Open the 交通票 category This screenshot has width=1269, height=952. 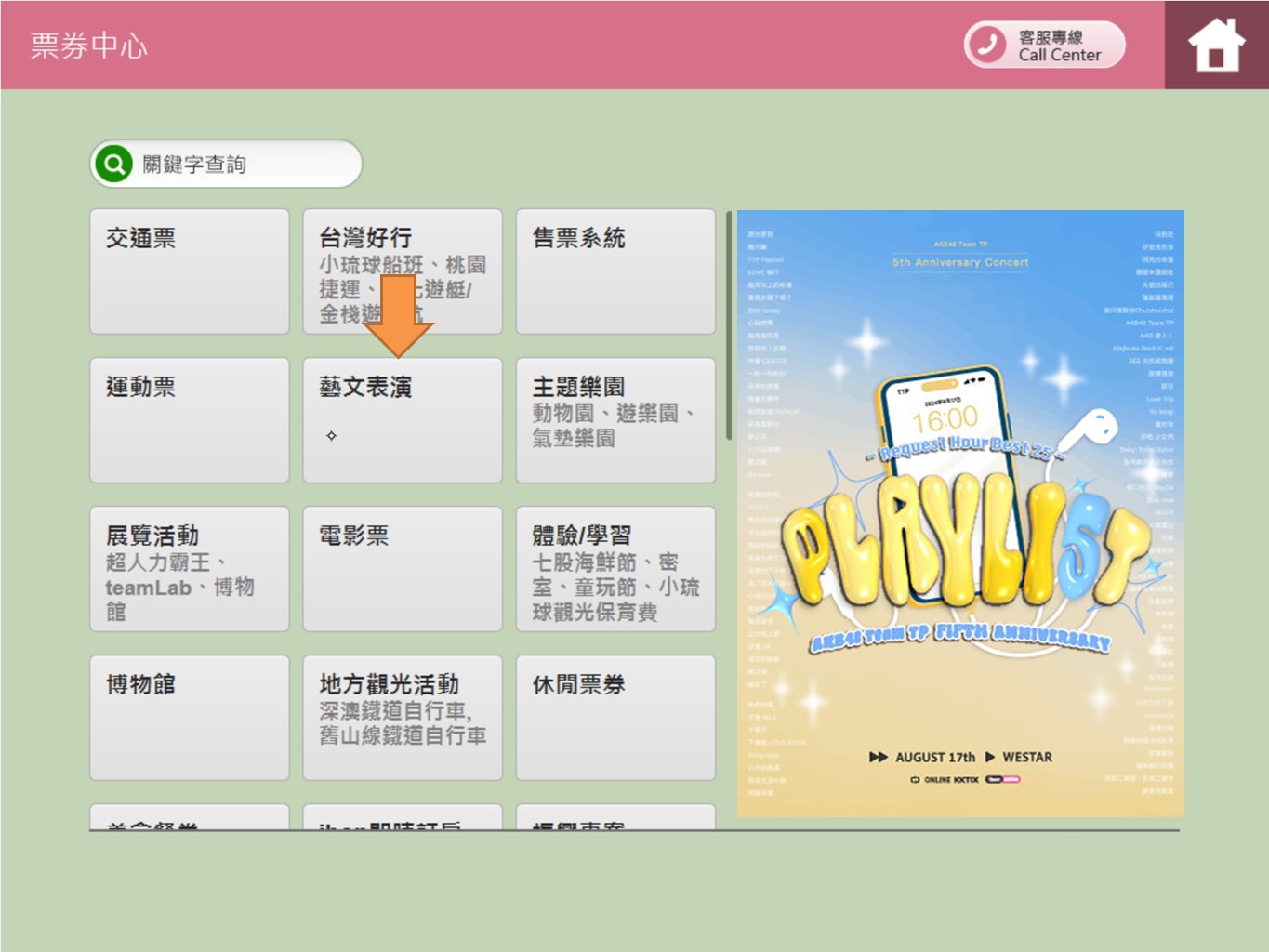190,271
